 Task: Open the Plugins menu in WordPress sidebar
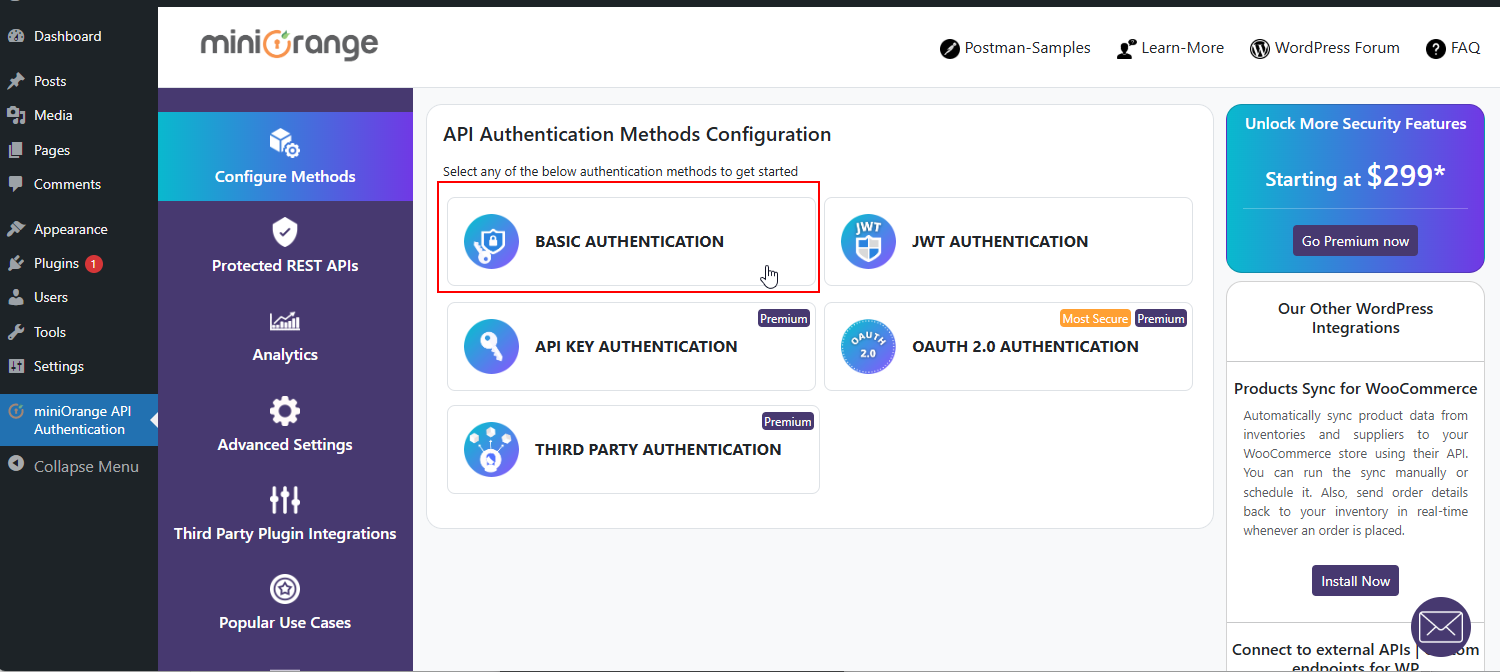tap(56, 264)
